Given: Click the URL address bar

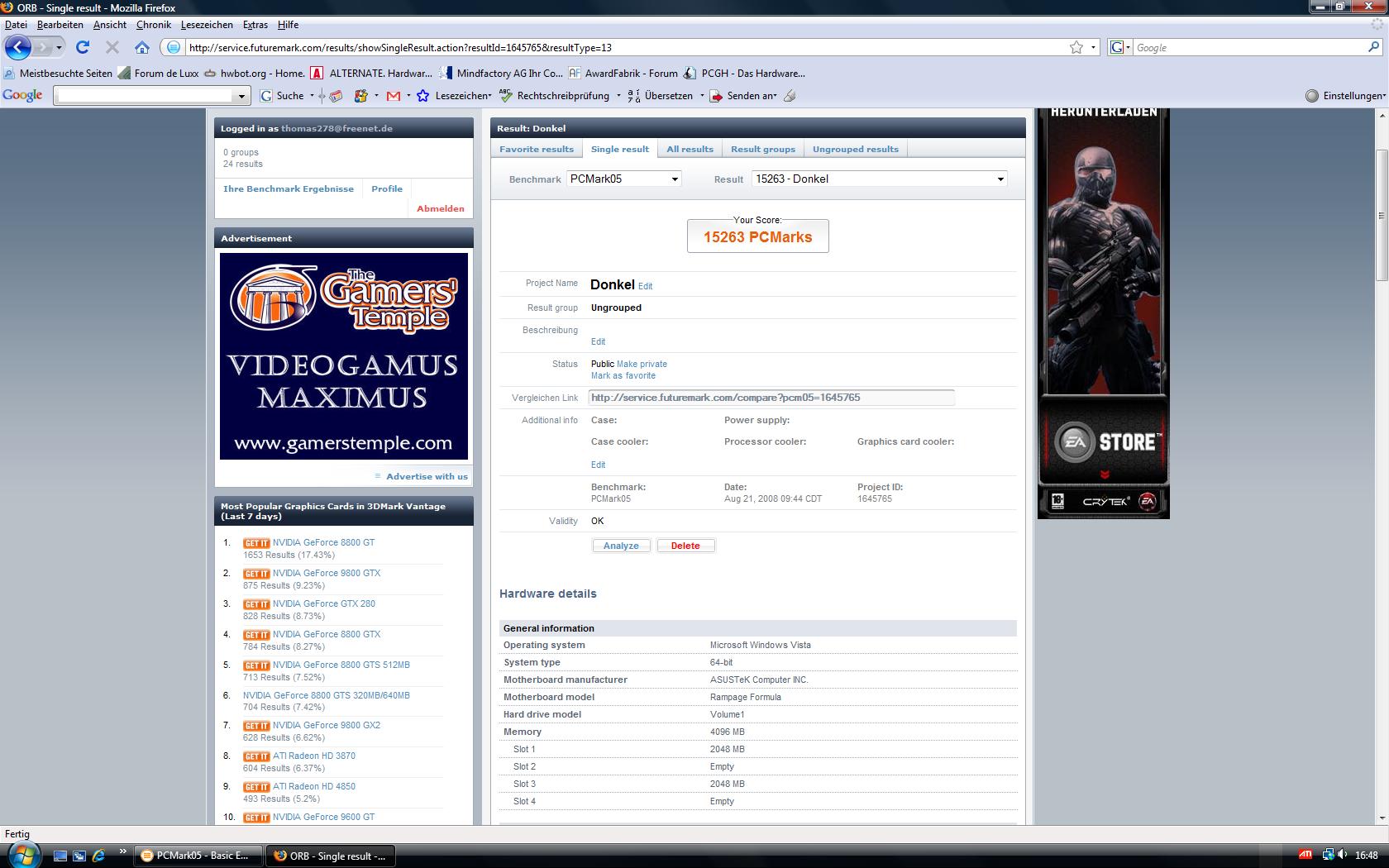Looking at the screenshot, I should coord(625,47).
